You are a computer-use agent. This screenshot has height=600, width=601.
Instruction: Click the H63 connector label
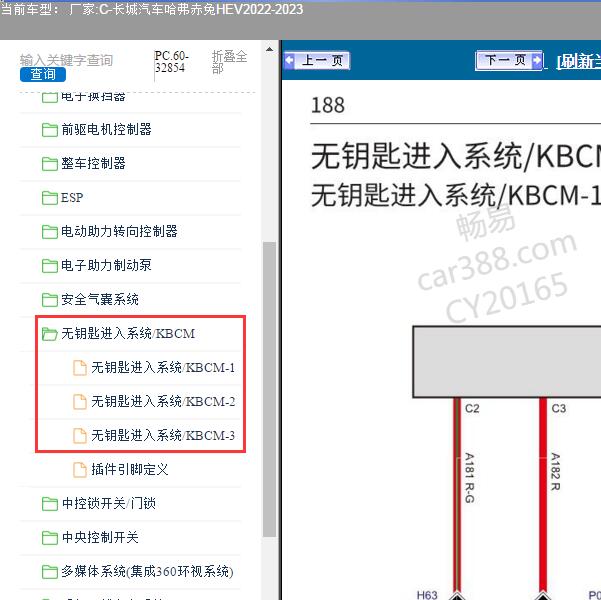tap(427, 595)
